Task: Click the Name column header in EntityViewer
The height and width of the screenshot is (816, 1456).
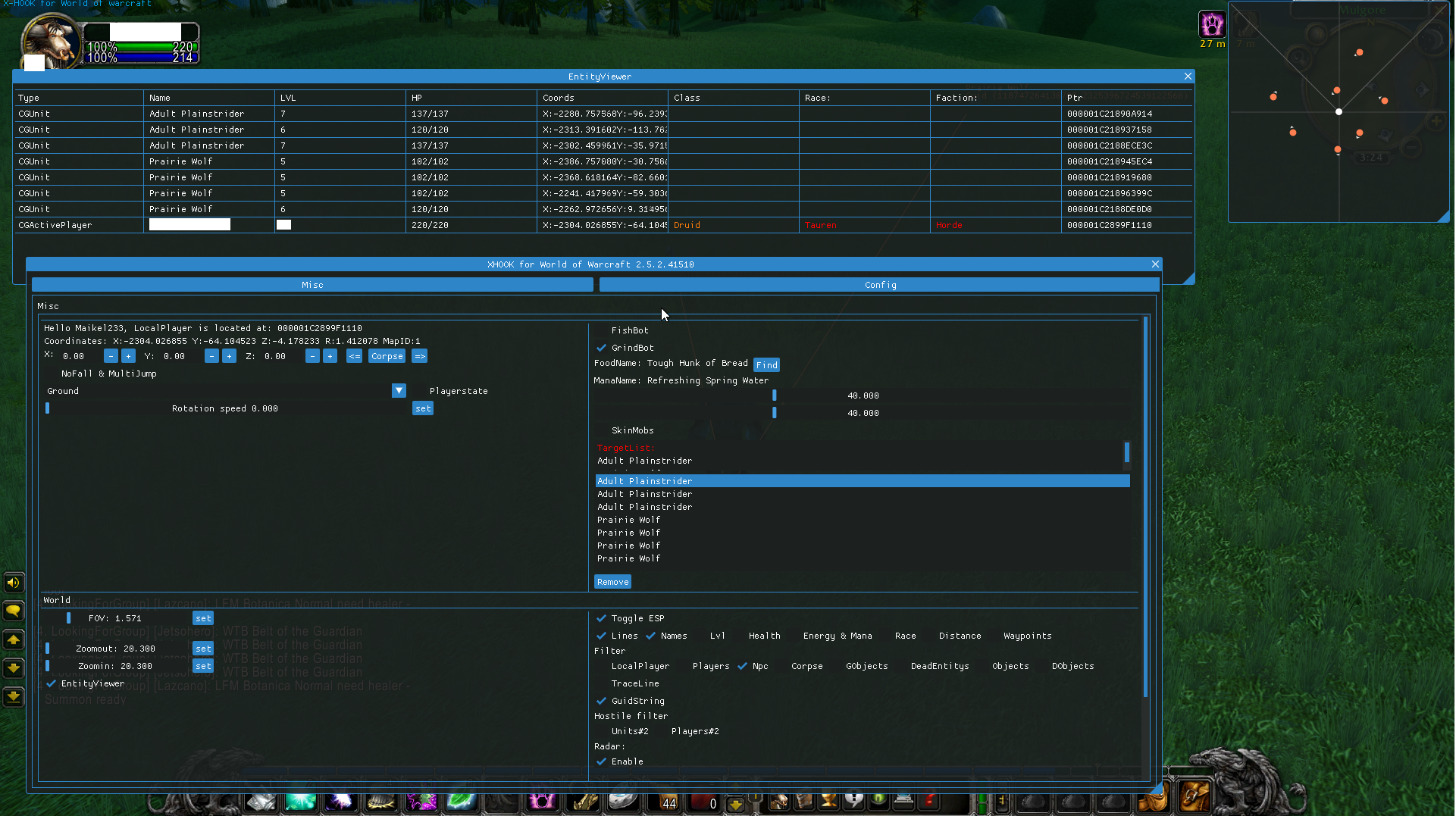Action: tap(208, 98)
